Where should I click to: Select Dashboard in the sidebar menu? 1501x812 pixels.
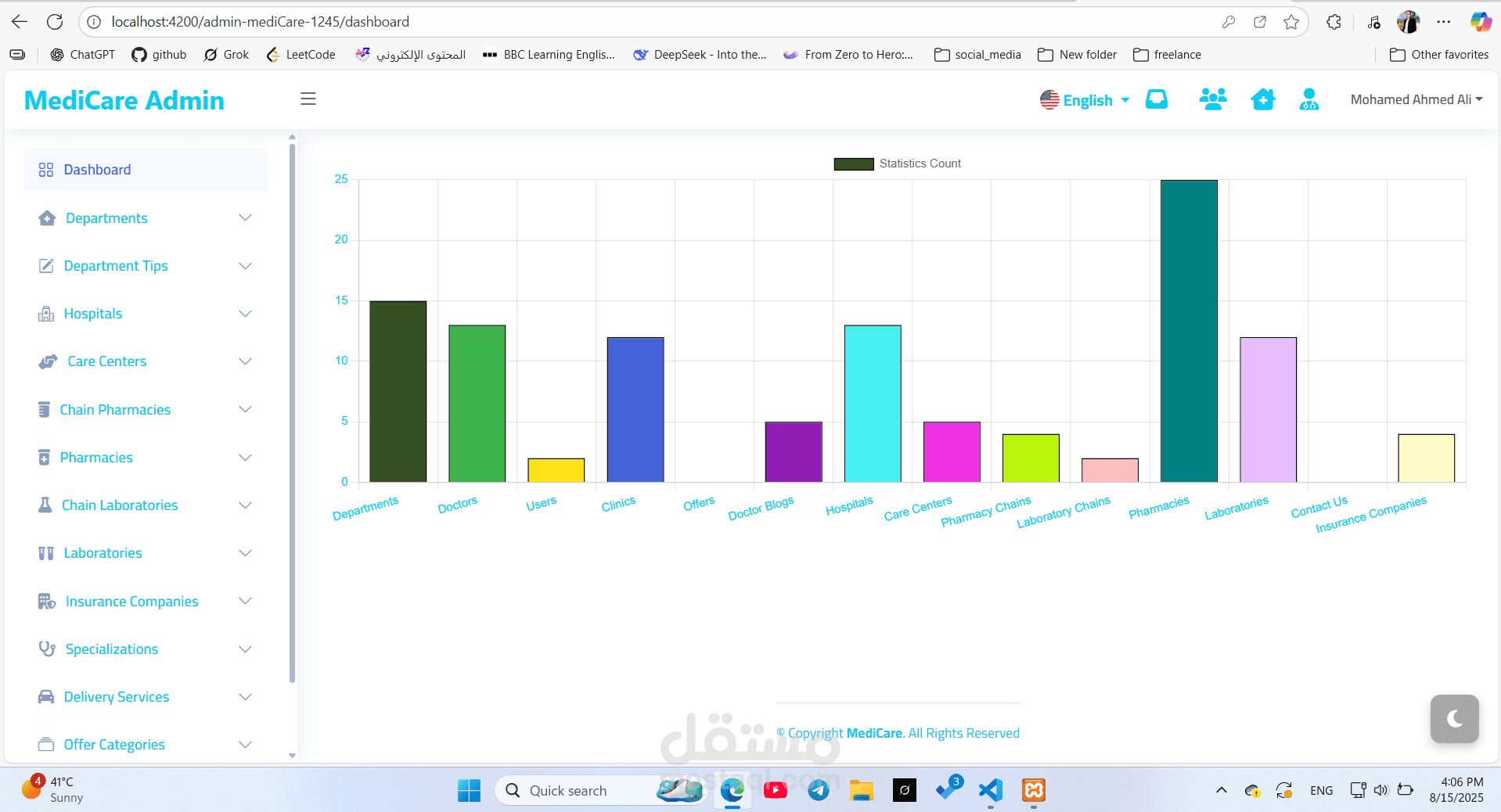coord(146,170)
